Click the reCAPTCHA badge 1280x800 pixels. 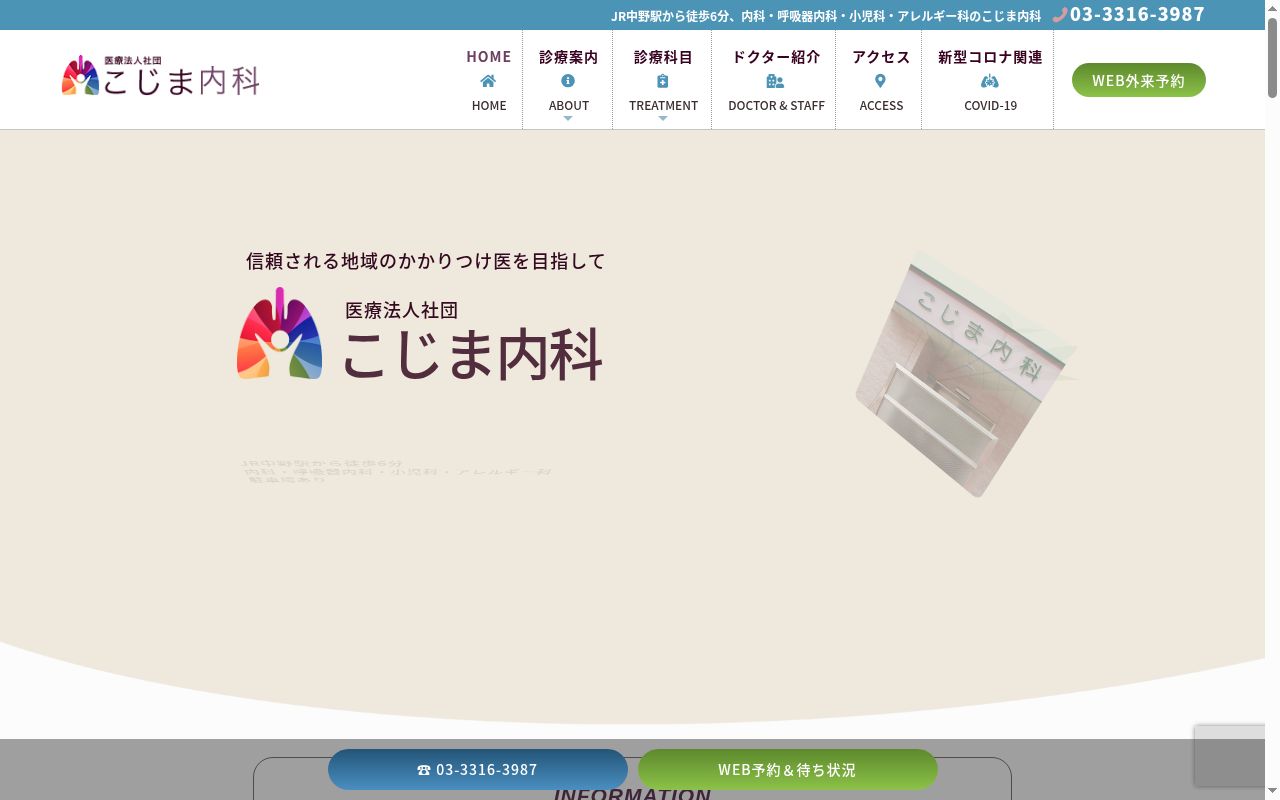pos(1230,756)
